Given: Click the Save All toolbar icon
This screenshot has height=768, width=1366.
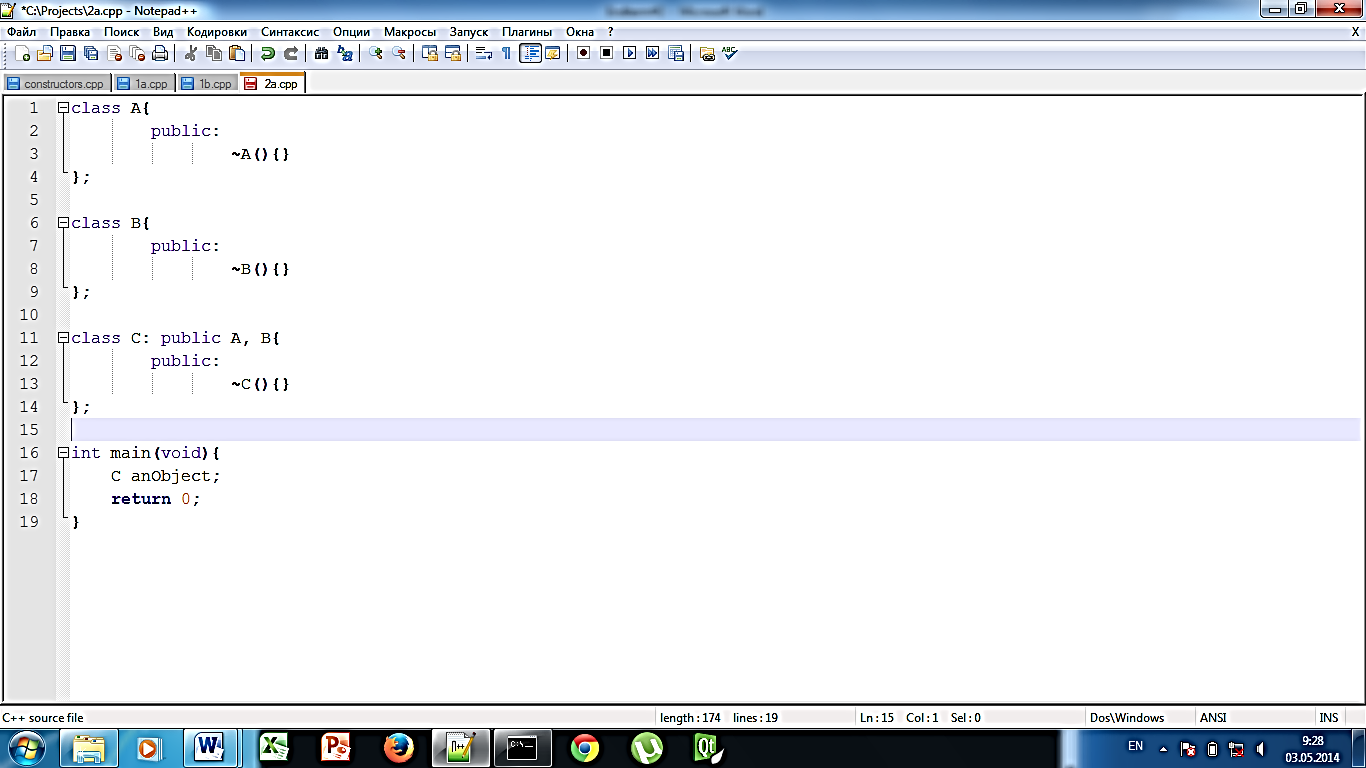Looking at the screenshot, I should tap(91, 53).
